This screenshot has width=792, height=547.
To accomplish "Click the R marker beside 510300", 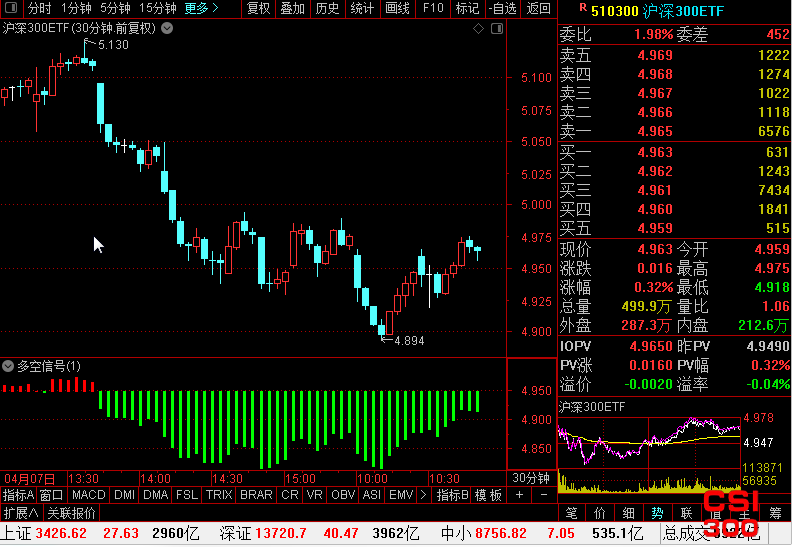I will click(x=583, y=7).
